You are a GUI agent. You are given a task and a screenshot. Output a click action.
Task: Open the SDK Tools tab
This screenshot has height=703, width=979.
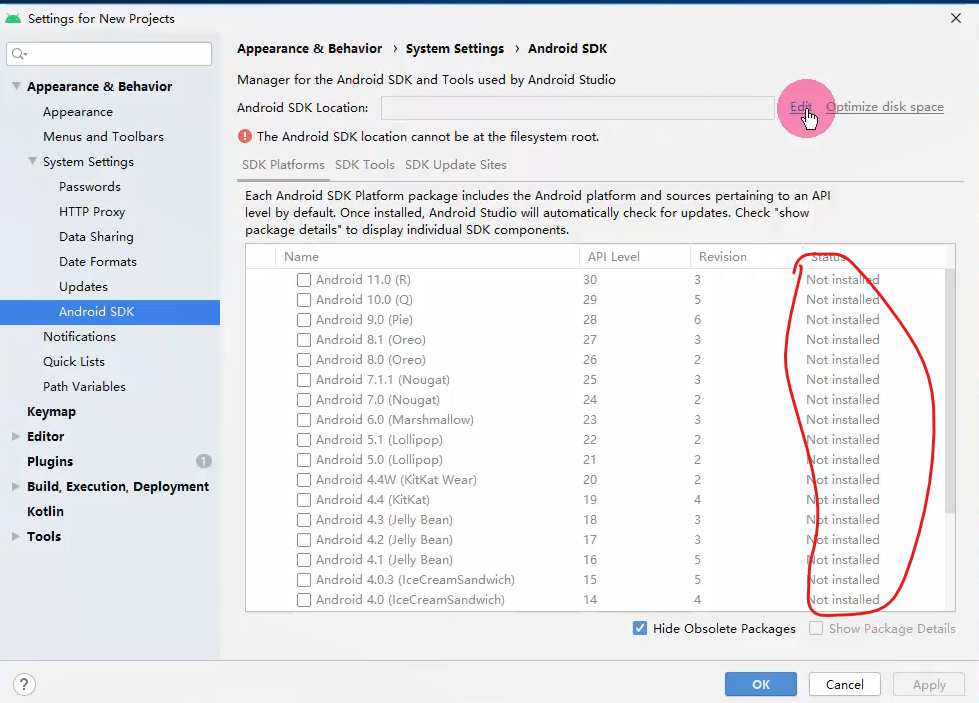[x=365, y=165]
